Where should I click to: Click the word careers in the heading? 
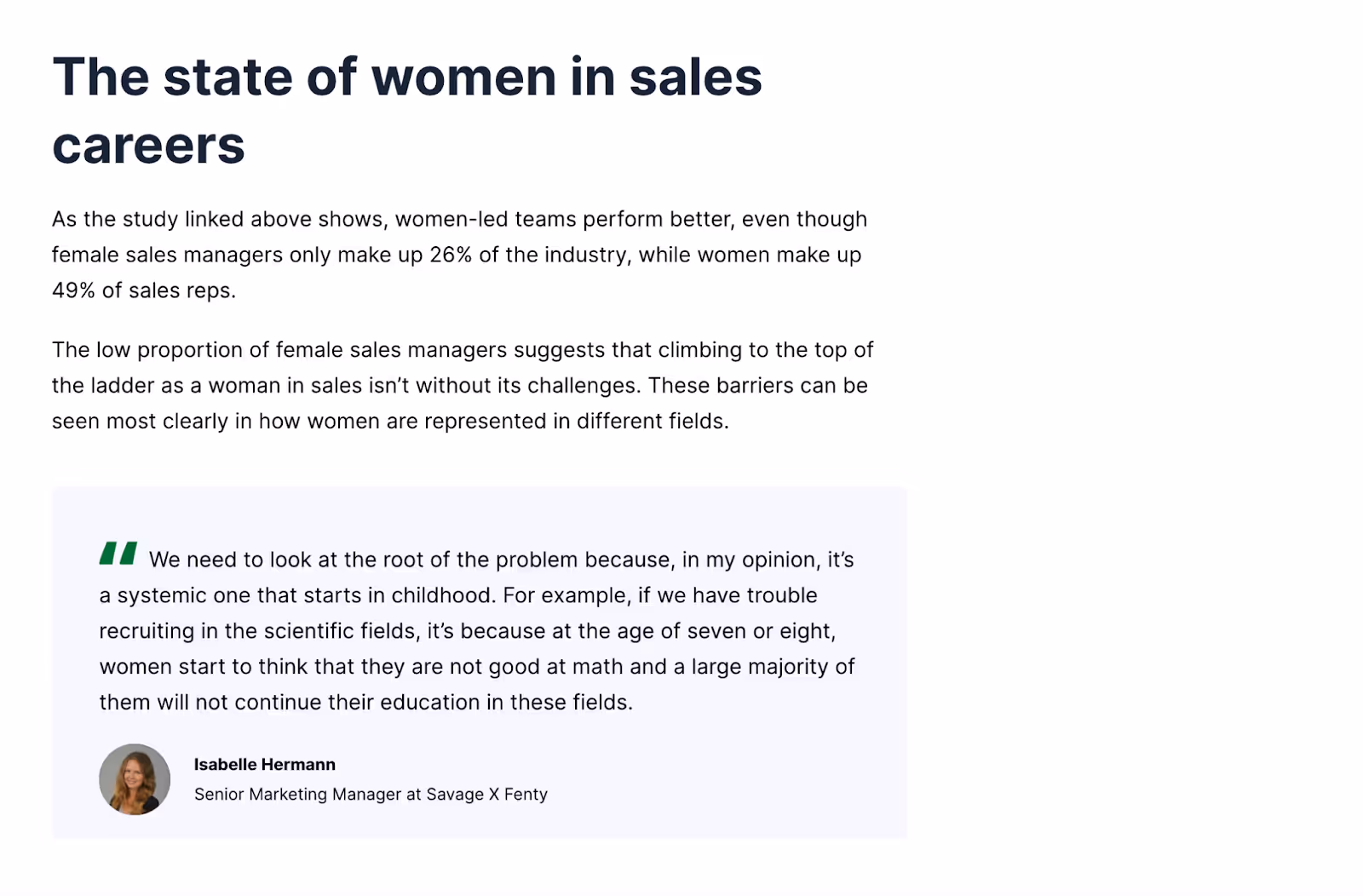148,146
